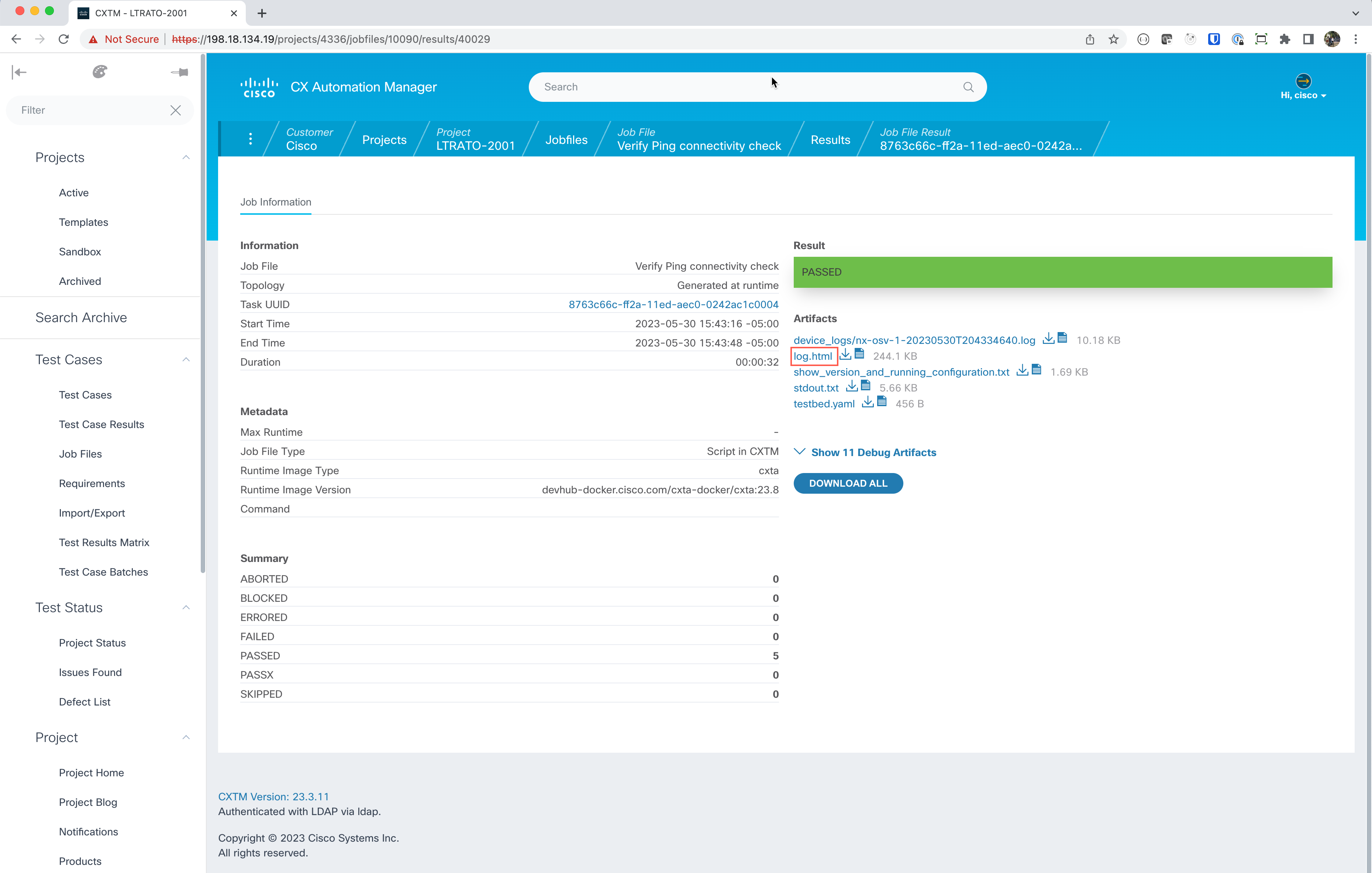Reload the page in the browser
The width and height of the screenshot is (1372, 873).
pos(64,39)
